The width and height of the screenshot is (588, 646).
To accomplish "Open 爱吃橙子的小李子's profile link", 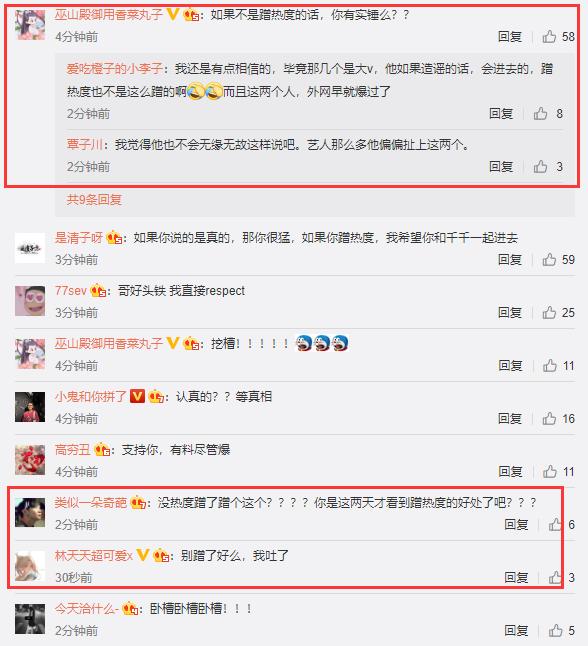I will (x=115, y=68).
